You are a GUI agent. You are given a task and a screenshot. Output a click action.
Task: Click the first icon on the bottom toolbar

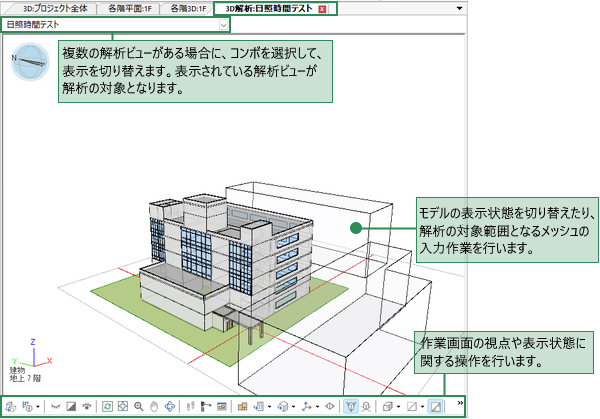(x=9, y=406)
